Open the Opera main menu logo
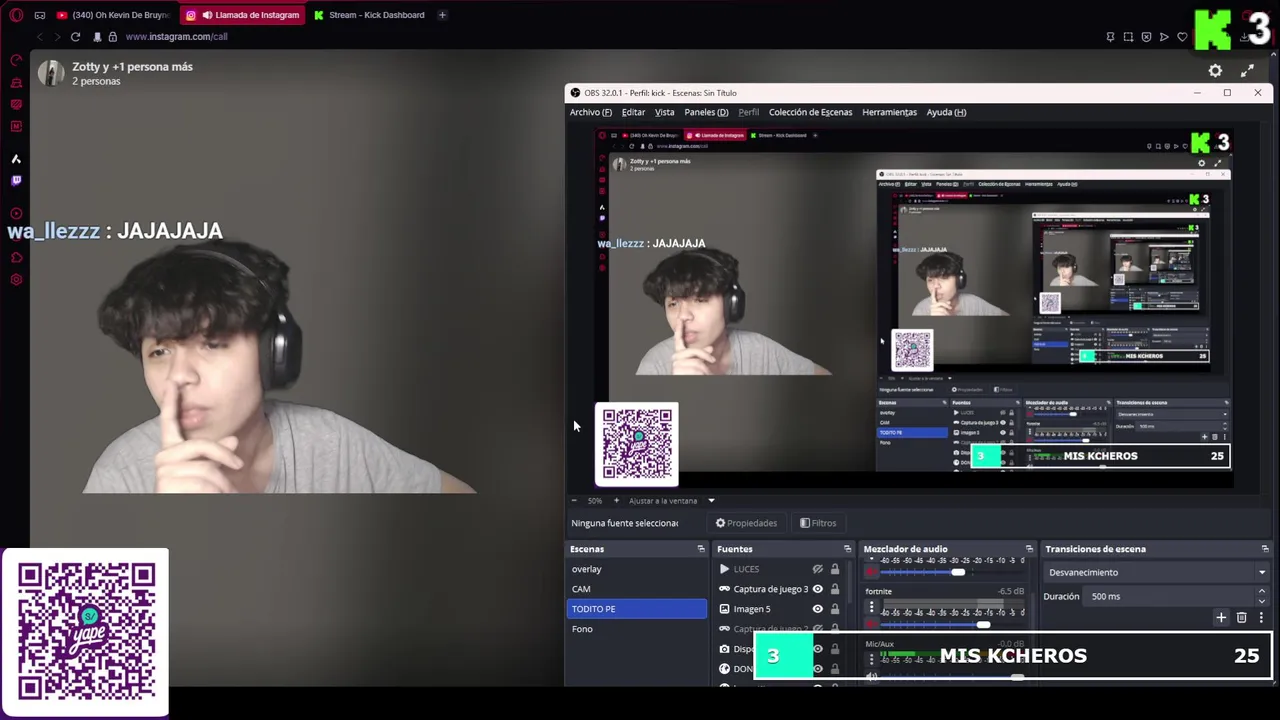The image size is (1280, 720). (16, 15)
